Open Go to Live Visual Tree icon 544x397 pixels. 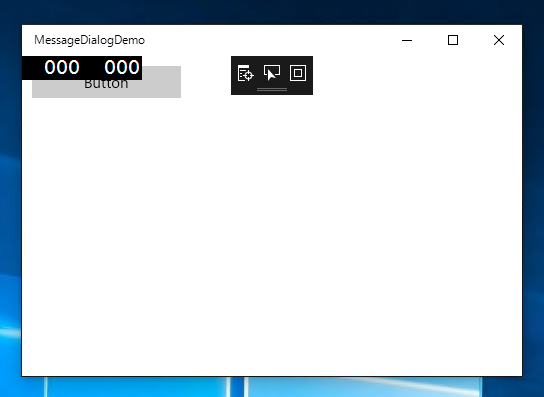point(246,73)
